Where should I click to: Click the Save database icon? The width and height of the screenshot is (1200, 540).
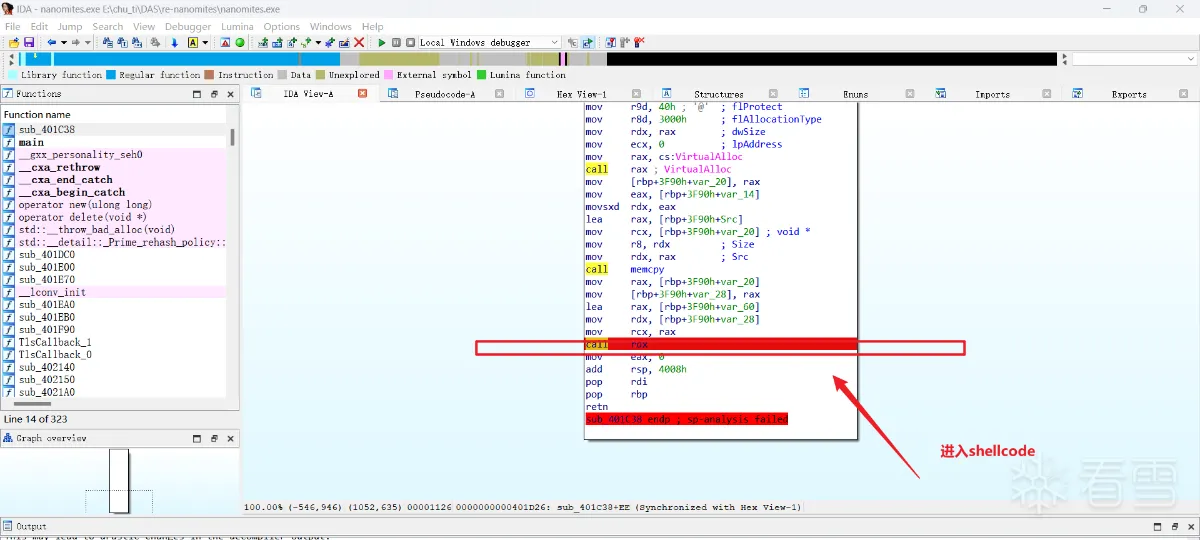[x=29, y=43]
